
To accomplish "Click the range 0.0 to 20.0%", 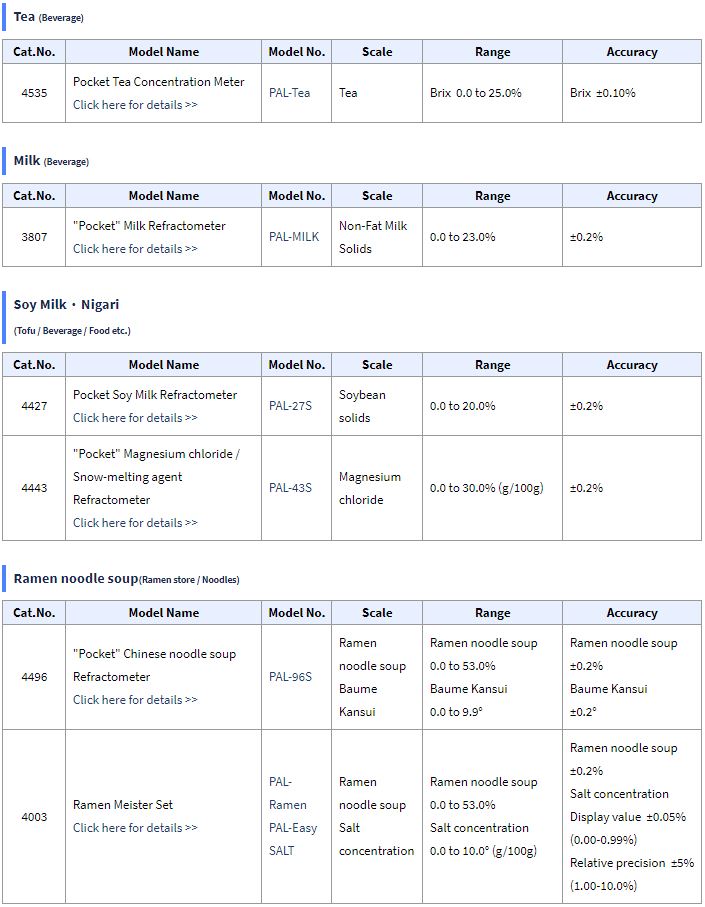I will (463, 406).
